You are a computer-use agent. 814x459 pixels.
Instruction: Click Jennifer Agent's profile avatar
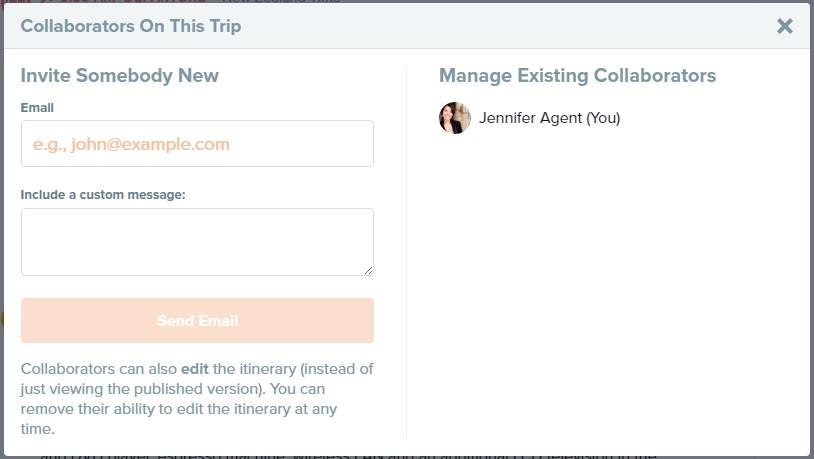pyautogui.click(x=455, y=118)
